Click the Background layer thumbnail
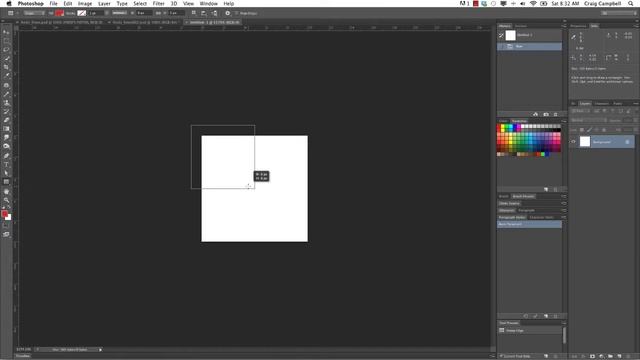 [x=585, y=142]
